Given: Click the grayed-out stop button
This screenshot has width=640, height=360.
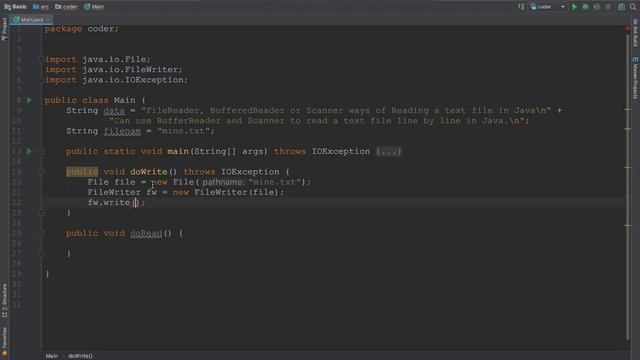Looking at the screenshot, I should pos(608,7).
